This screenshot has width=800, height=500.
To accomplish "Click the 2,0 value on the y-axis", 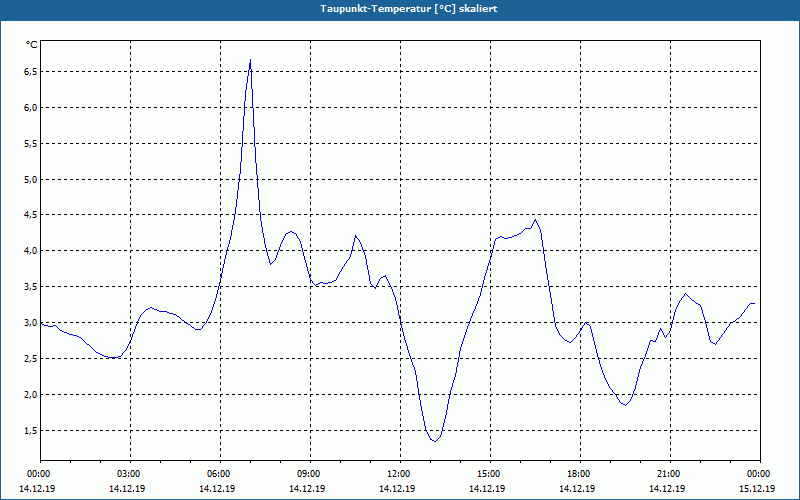I will pyautogui.click(x=30, y=395).
